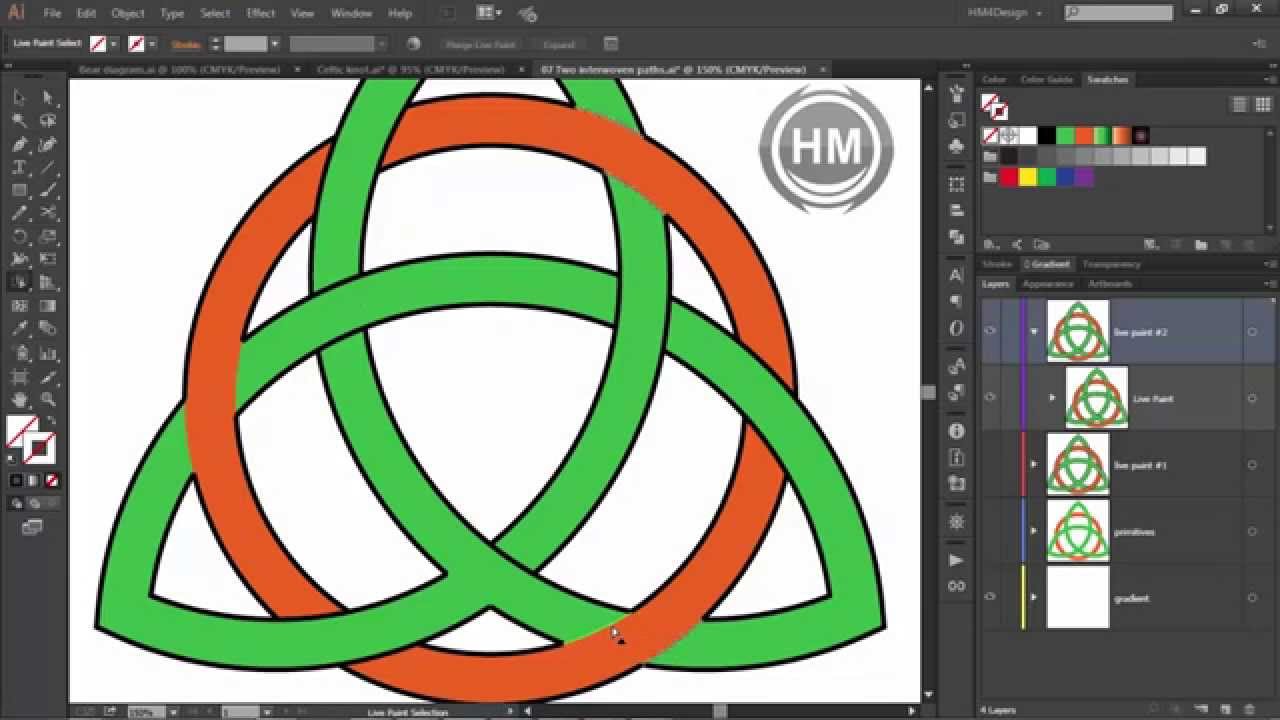Click the Merge Live Paint button
The width and height of the screenshot is (1280, 720).
[x=480, y=44]
